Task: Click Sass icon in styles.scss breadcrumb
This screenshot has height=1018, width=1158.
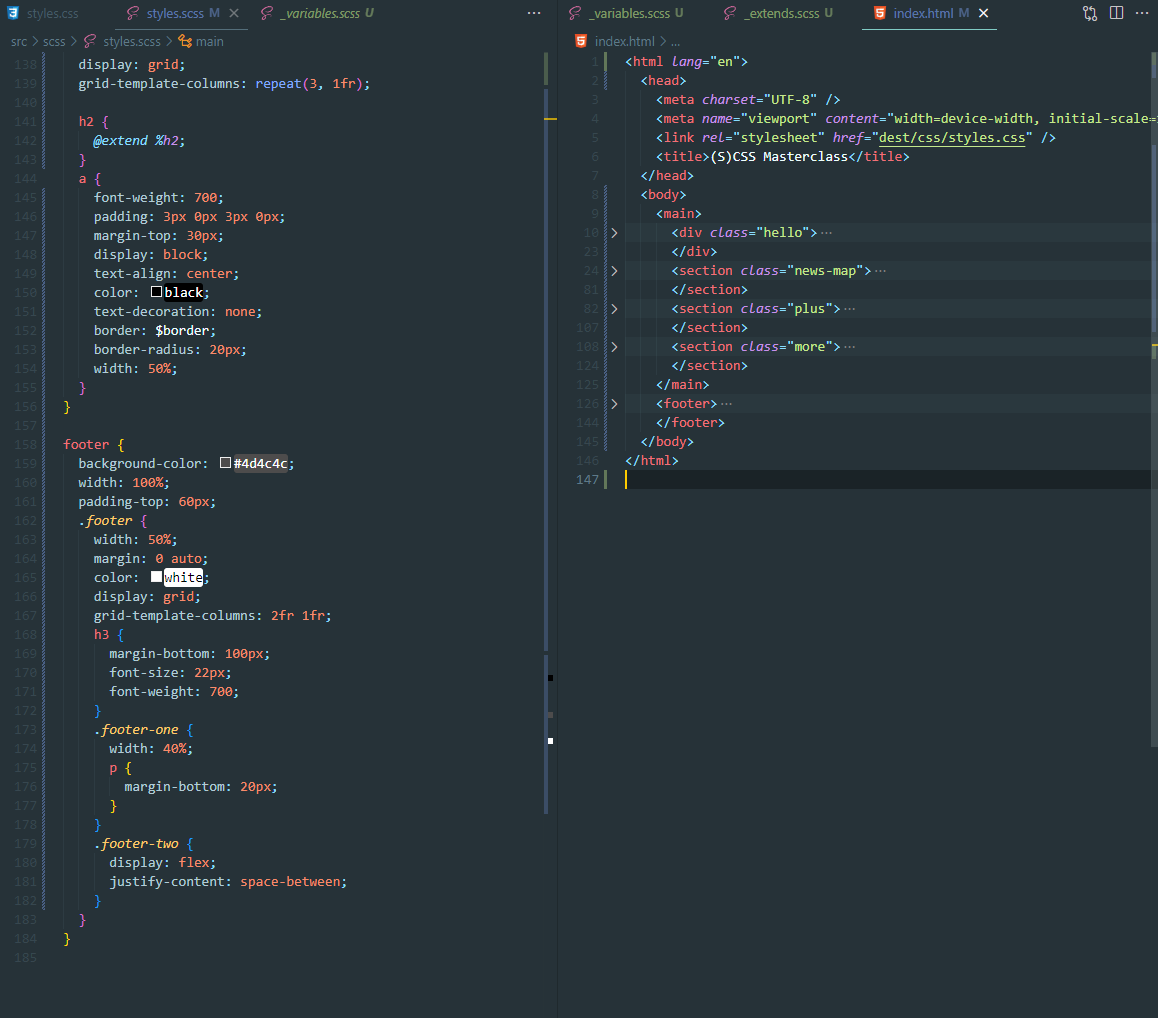Action: coord(90,41)
